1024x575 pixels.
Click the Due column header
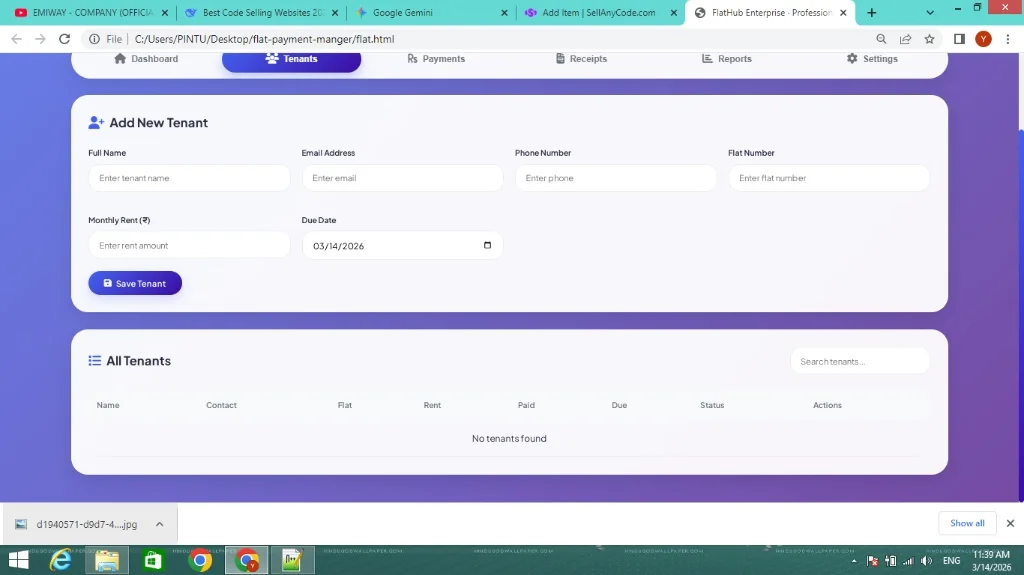click(x=619, y=405)
